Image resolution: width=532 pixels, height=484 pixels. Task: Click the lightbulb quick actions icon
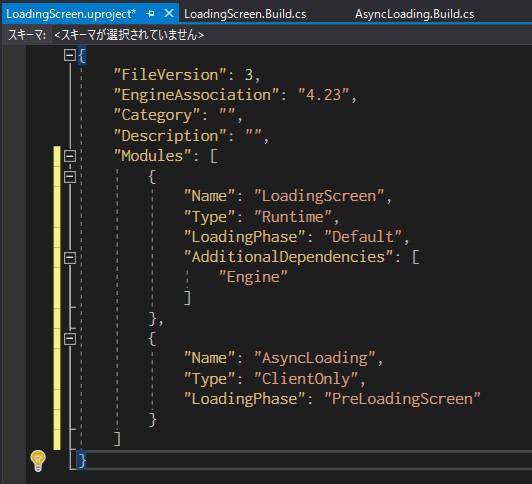[38, 461]
